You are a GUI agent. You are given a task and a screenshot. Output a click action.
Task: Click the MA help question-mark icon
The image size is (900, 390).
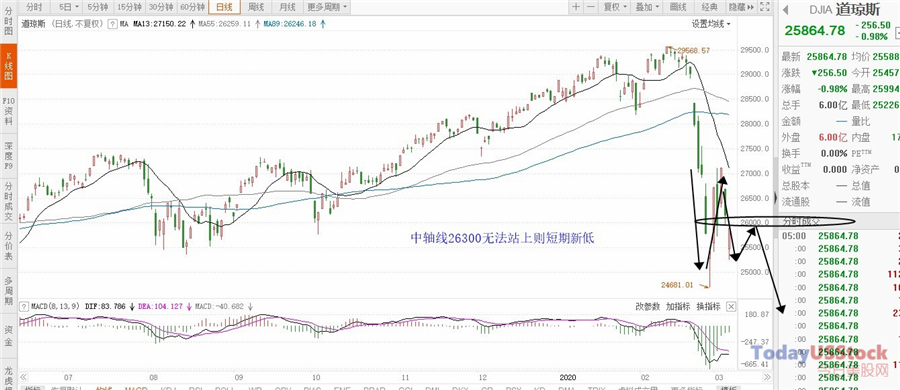tap(112, 24)
